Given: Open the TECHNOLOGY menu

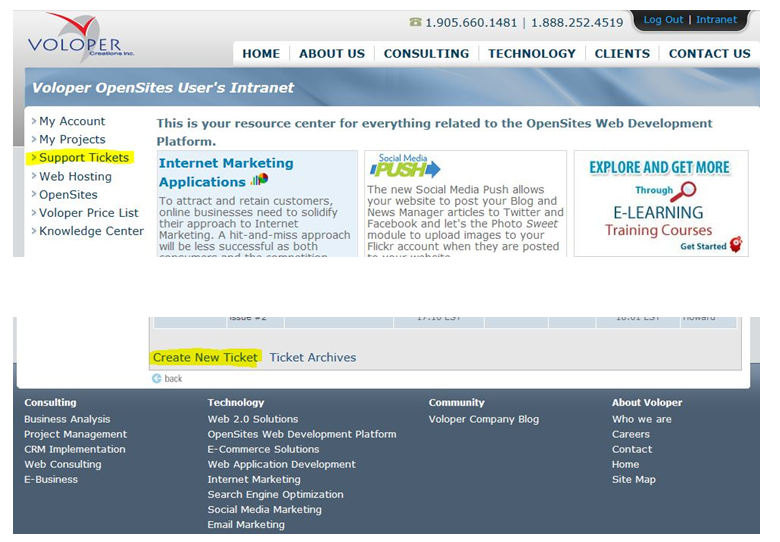Looking at the screenshot, I should click(x=532, y=54).
